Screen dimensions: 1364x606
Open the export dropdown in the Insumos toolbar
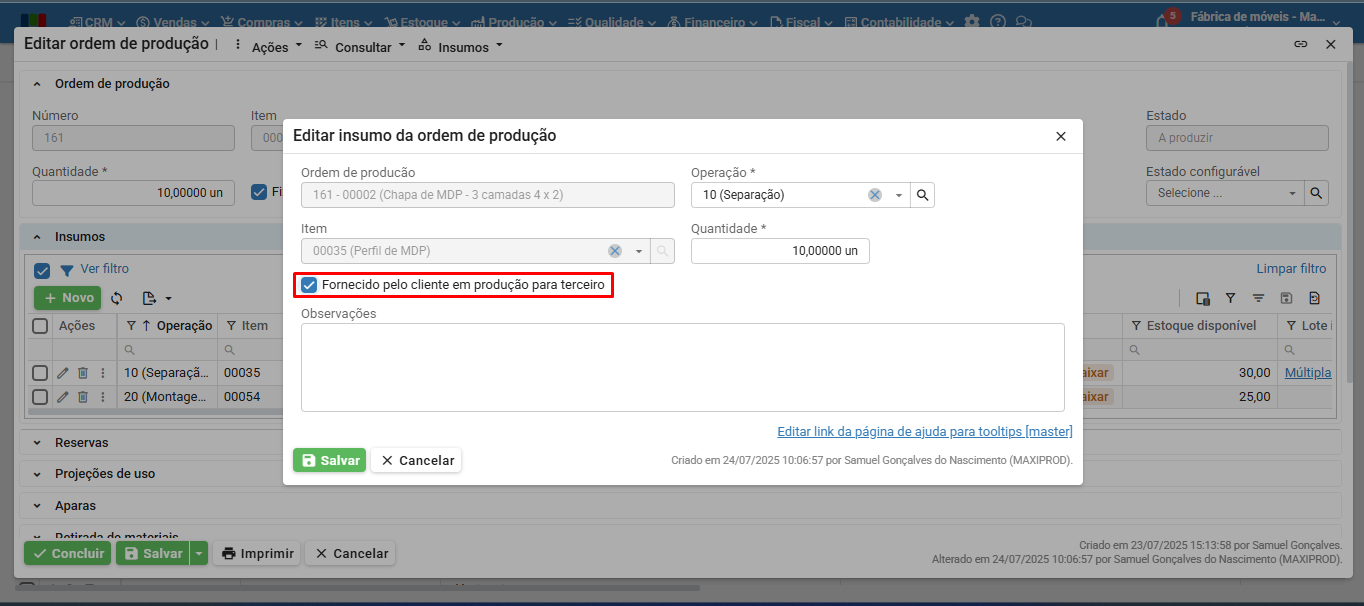157,298
